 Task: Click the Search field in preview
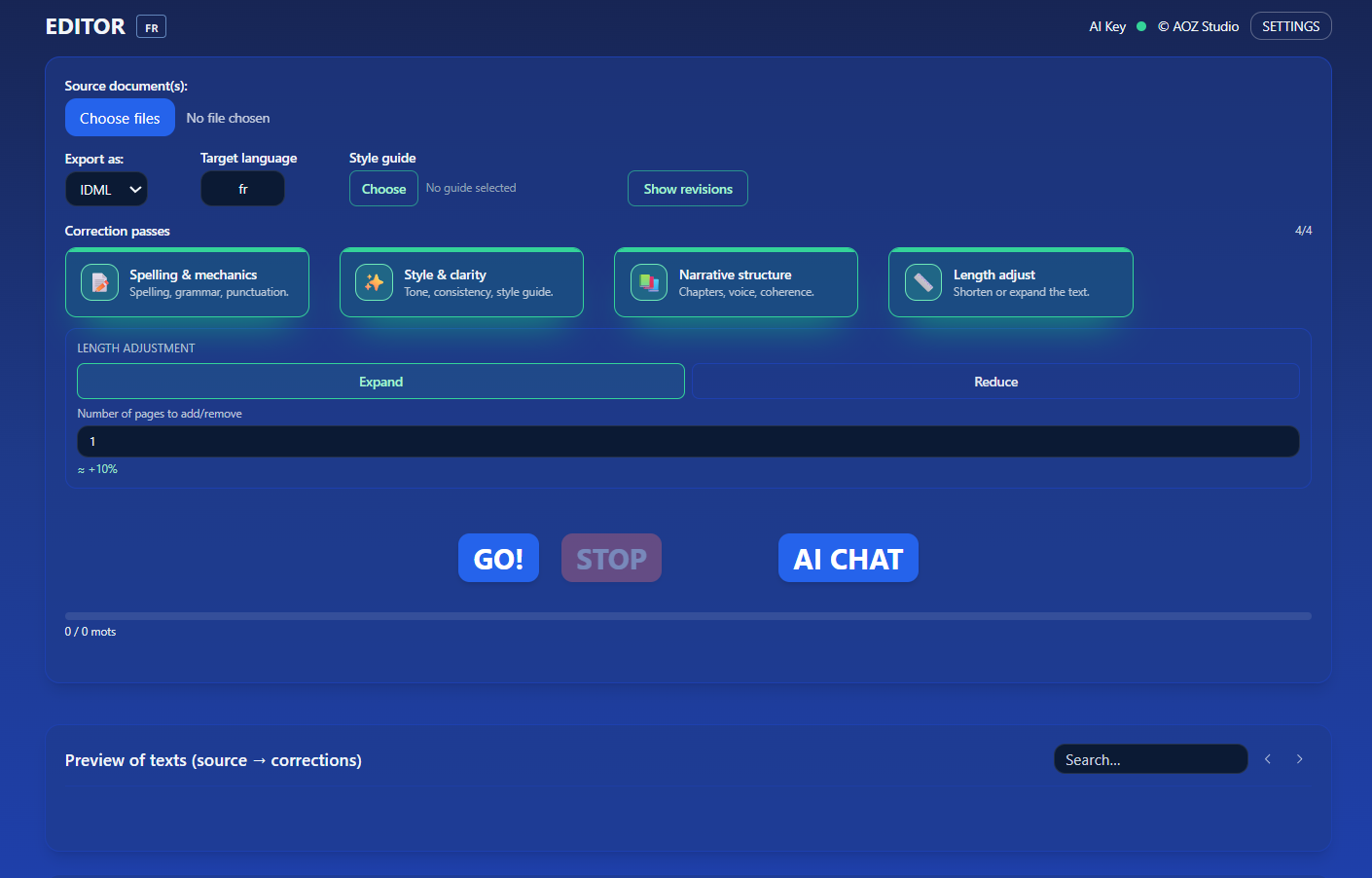click(x=1150, y=759)
